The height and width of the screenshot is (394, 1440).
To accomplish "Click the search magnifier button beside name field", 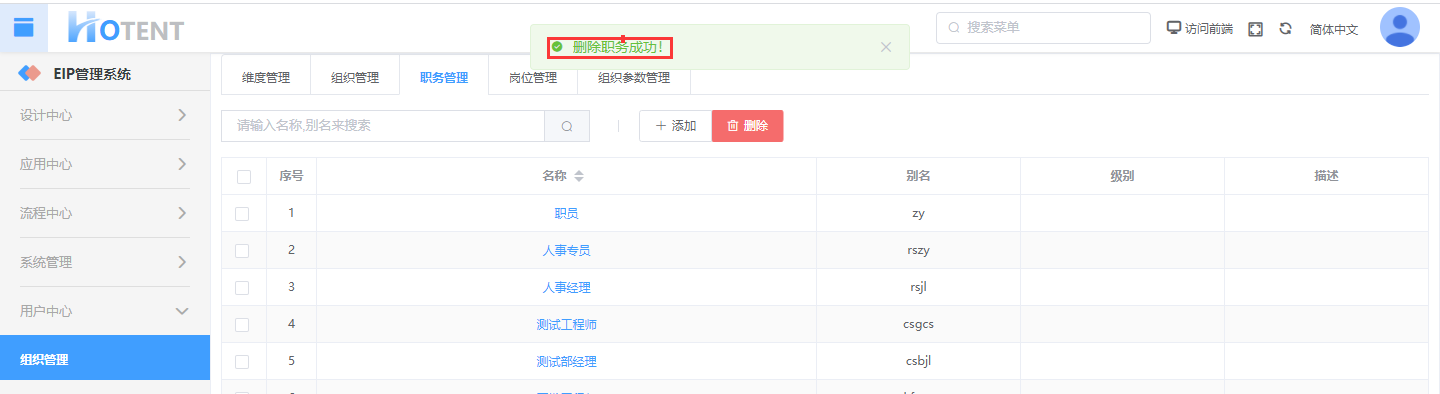I will coord(567,126).
